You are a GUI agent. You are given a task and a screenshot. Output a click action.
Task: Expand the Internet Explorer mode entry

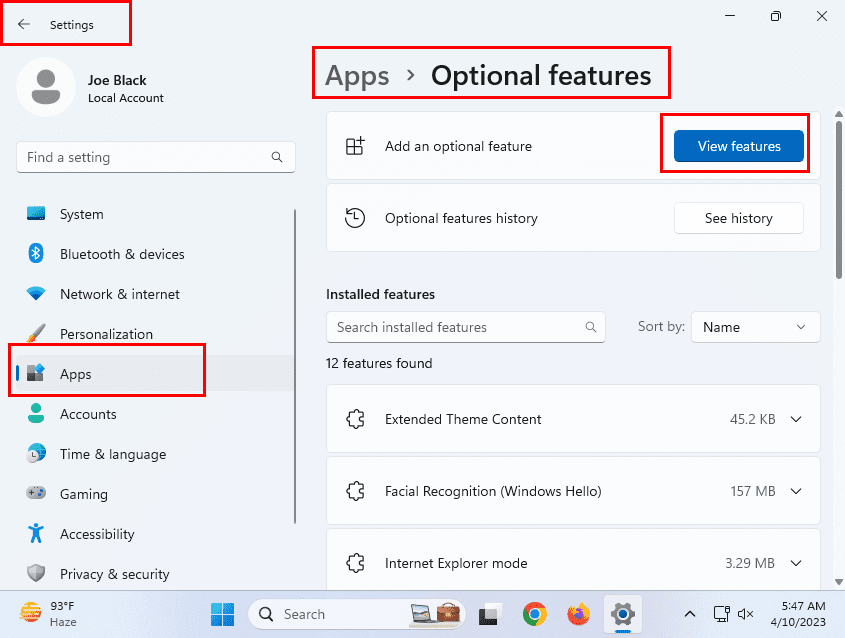[796, 563]
